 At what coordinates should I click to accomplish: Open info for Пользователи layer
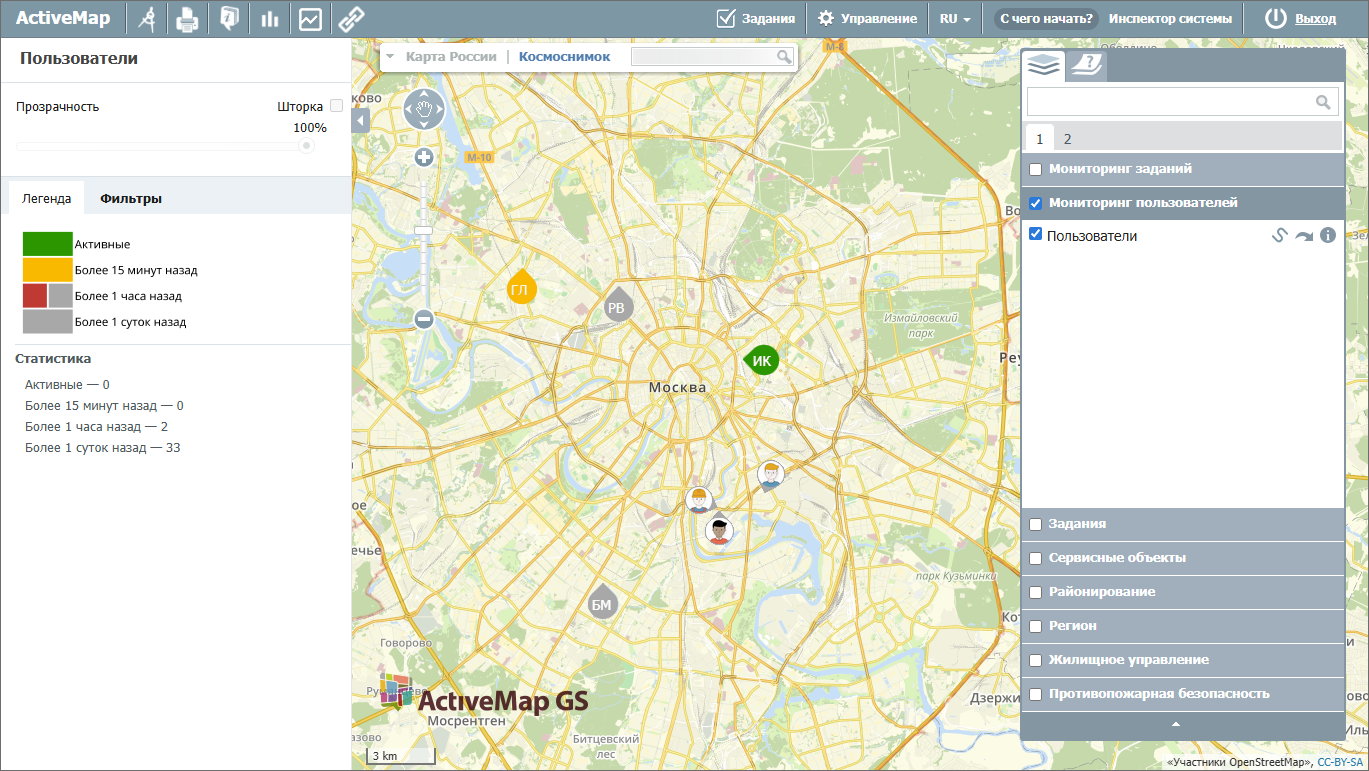[x=1328, y=236]
